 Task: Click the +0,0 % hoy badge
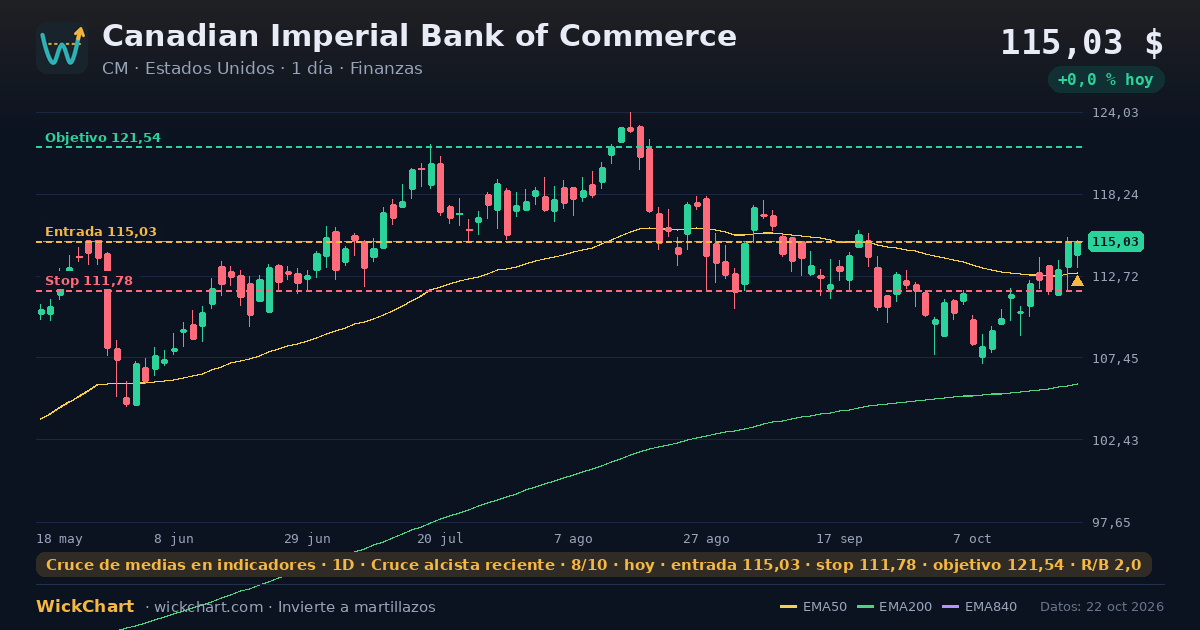click(1106, 80)
